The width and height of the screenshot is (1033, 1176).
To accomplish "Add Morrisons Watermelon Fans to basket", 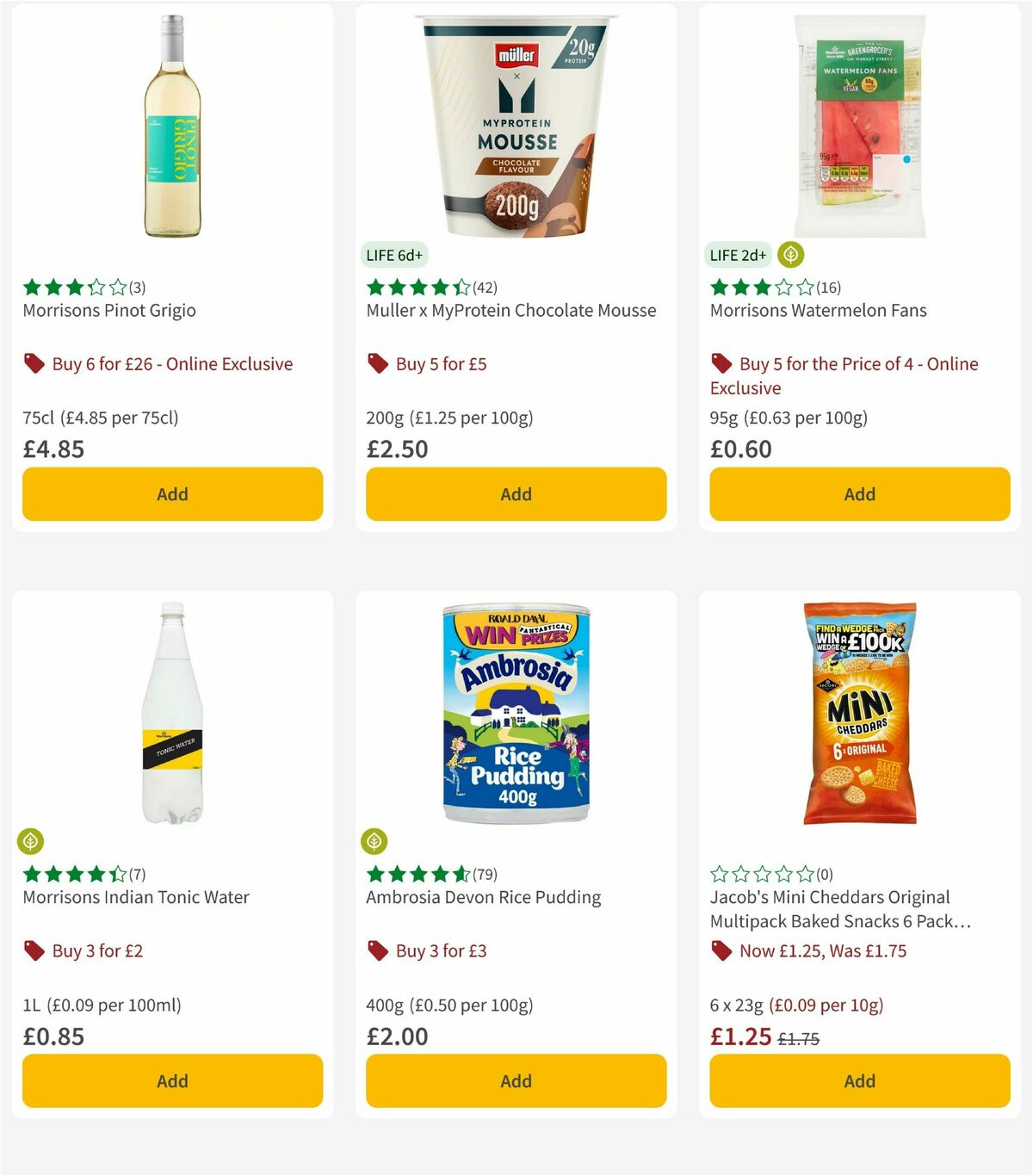I will (858, 493).
